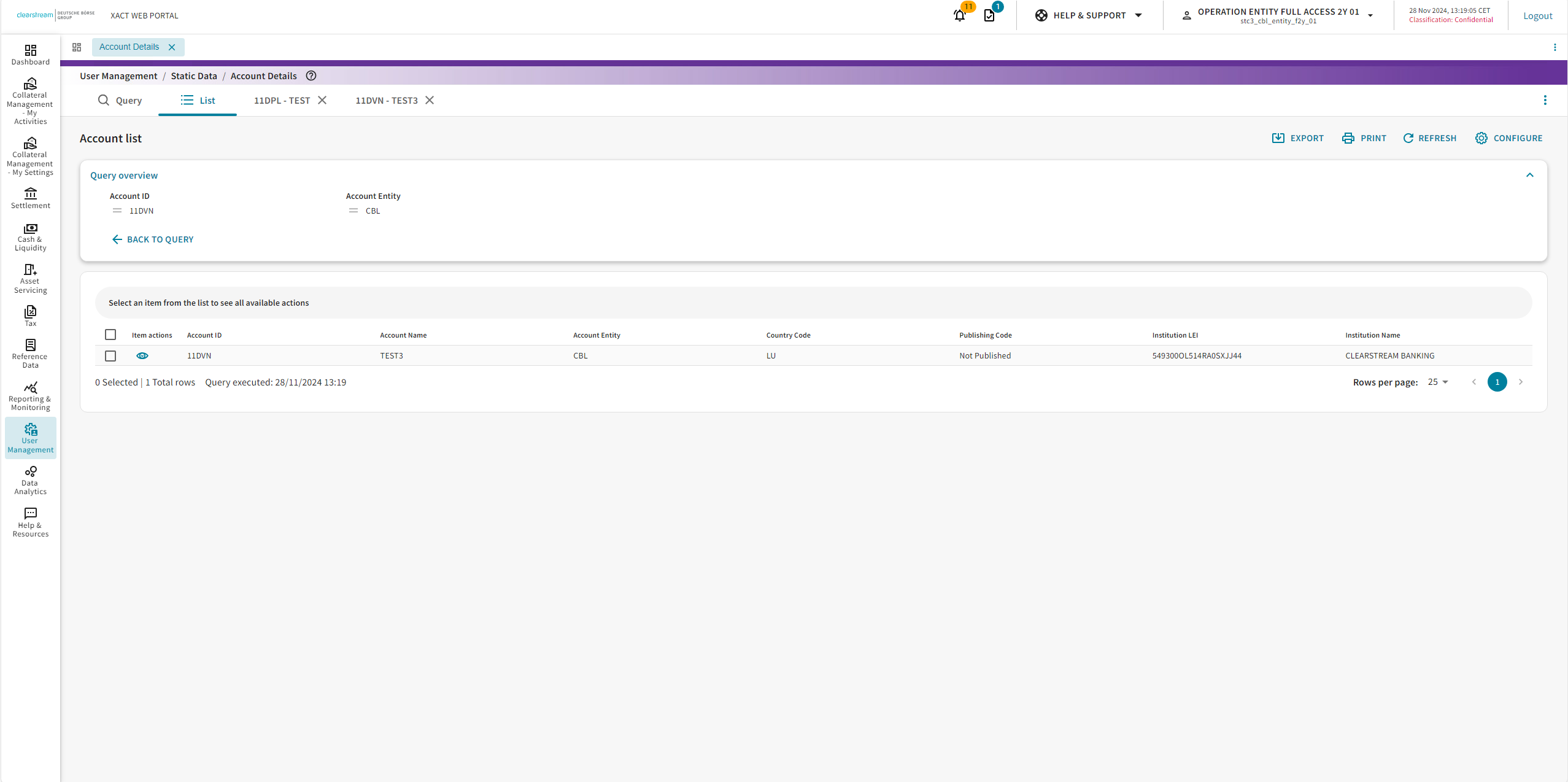Image resolution: width=1568 pixels, height=782 pixels.
Task: Click the eye icon for account 11DVN
Action: (142, 355)
